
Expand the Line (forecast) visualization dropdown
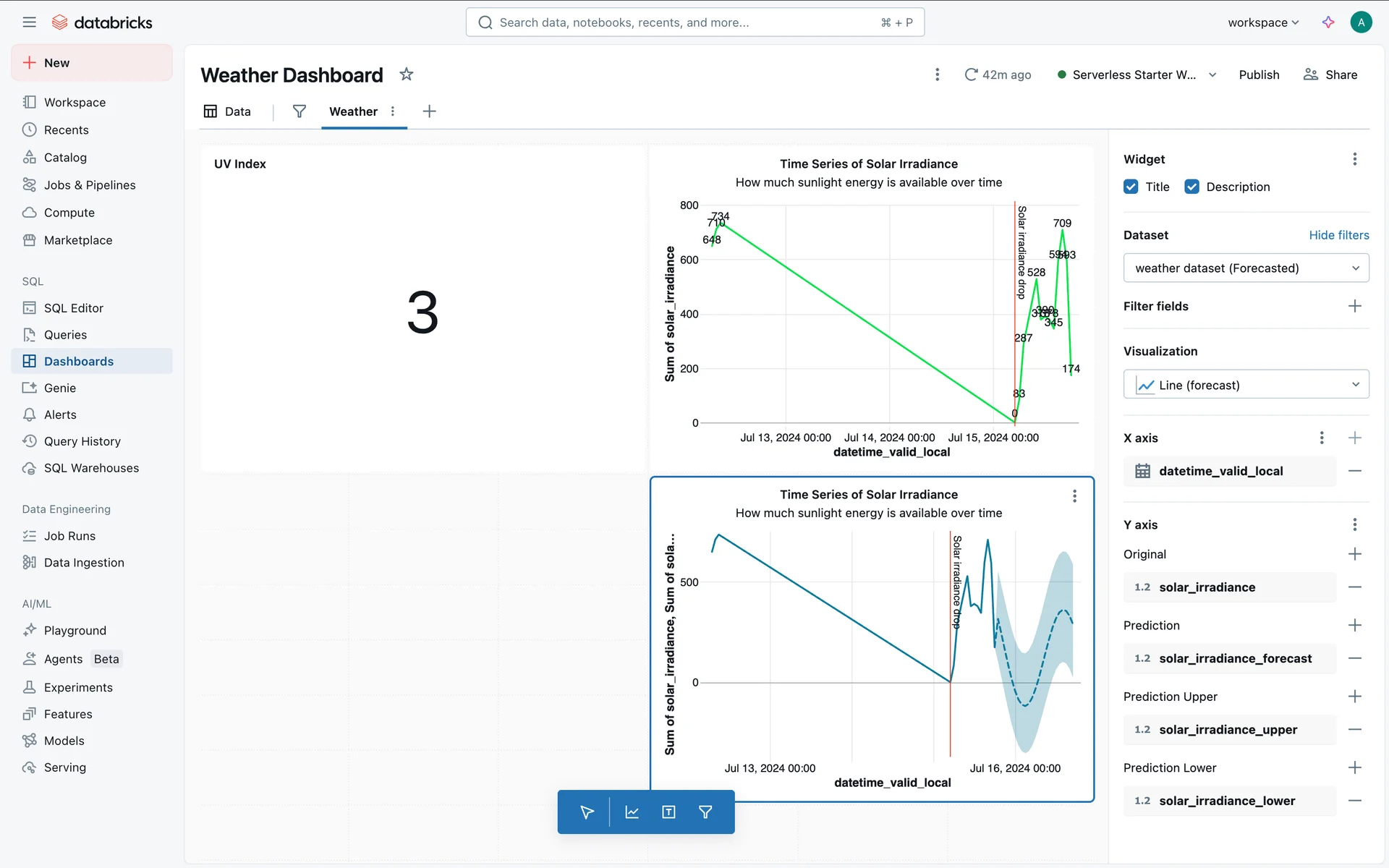(1246, 385)
